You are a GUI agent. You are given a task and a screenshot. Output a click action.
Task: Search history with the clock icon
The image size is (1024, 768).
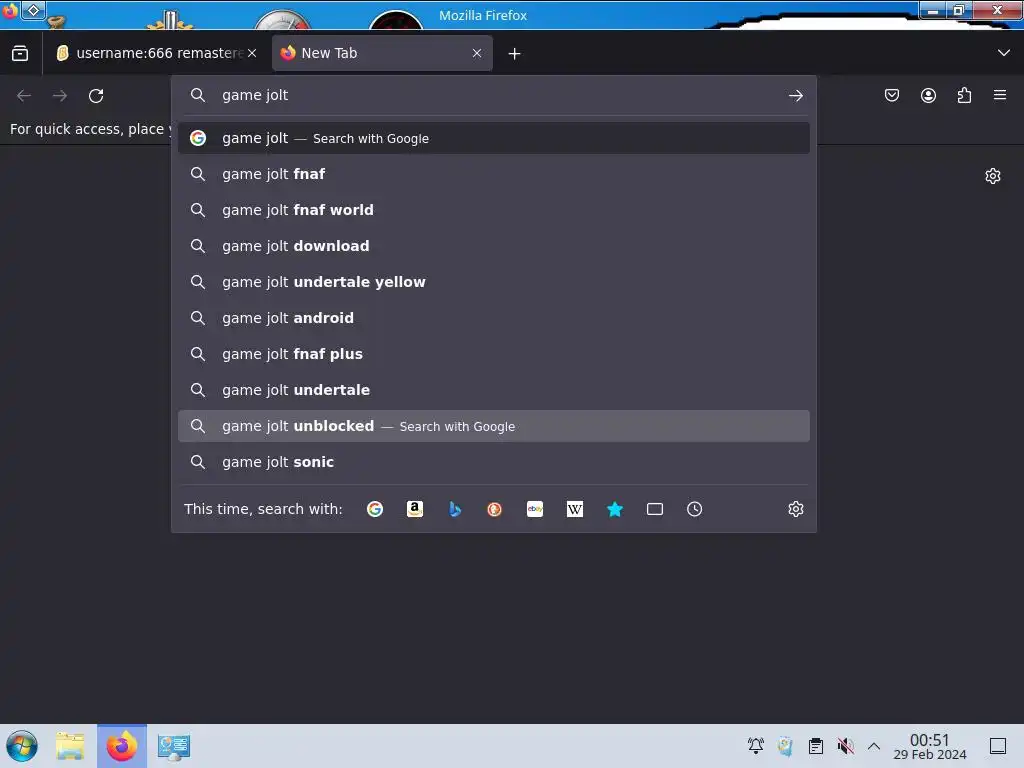pos(694,509)
